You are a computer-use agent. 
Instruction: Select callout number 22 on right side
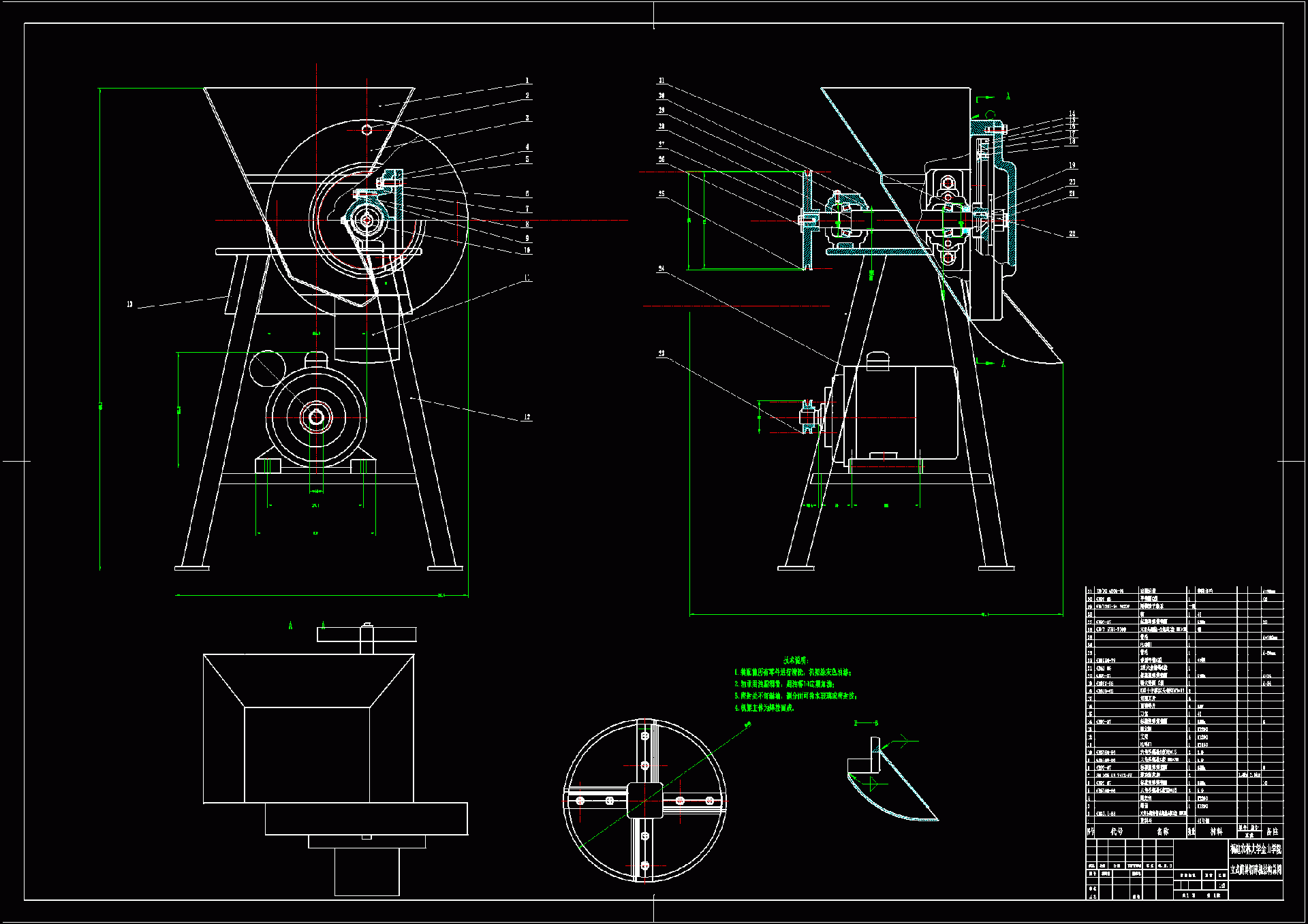pyautogui.click(x=1072, y=234)
